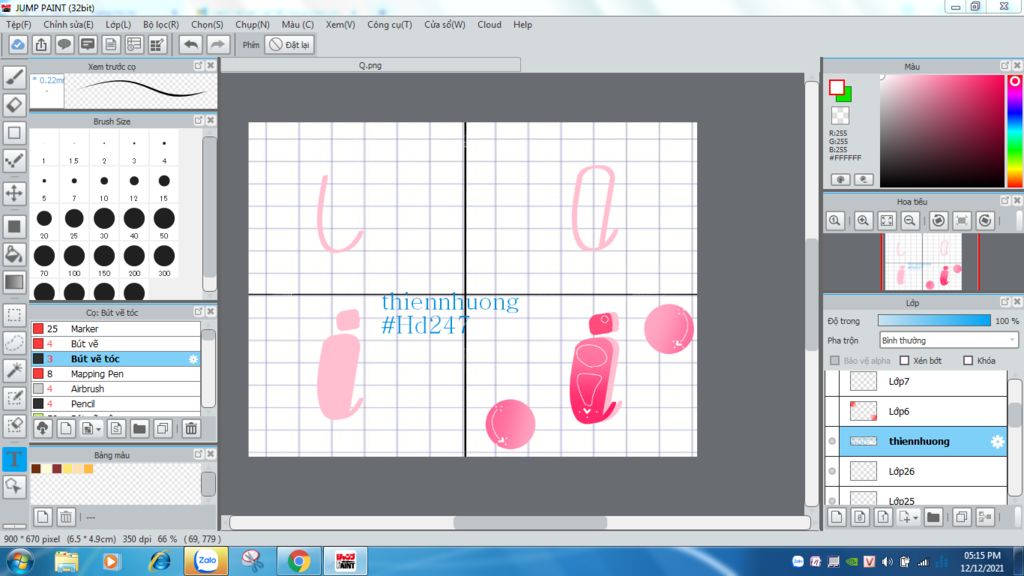This screenshot has width=1024, height=576.
Task: Select the Select Eraser tool
Action: point(14,426)
